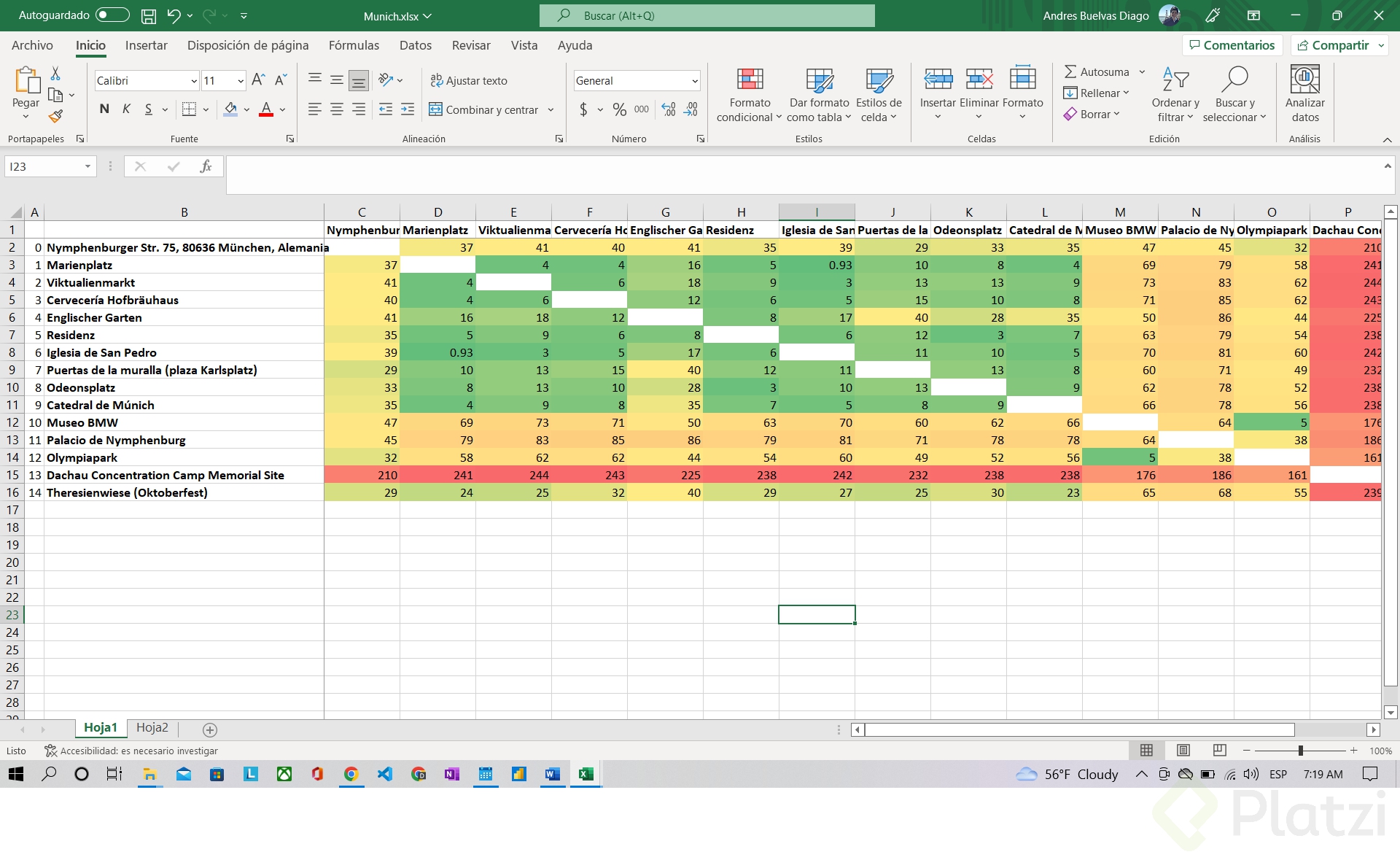This screenshot has height=860, width=1400.
Task: Click the Save disk icon
Action: click(149, 15)
